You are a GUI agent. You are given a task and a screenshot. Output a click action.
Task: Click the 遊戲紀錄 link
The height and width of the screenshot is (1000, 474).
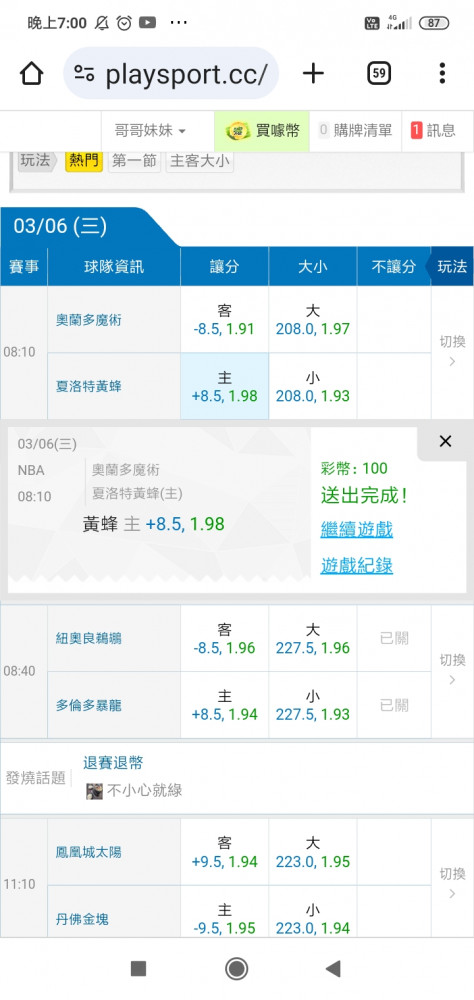[357, 565]
